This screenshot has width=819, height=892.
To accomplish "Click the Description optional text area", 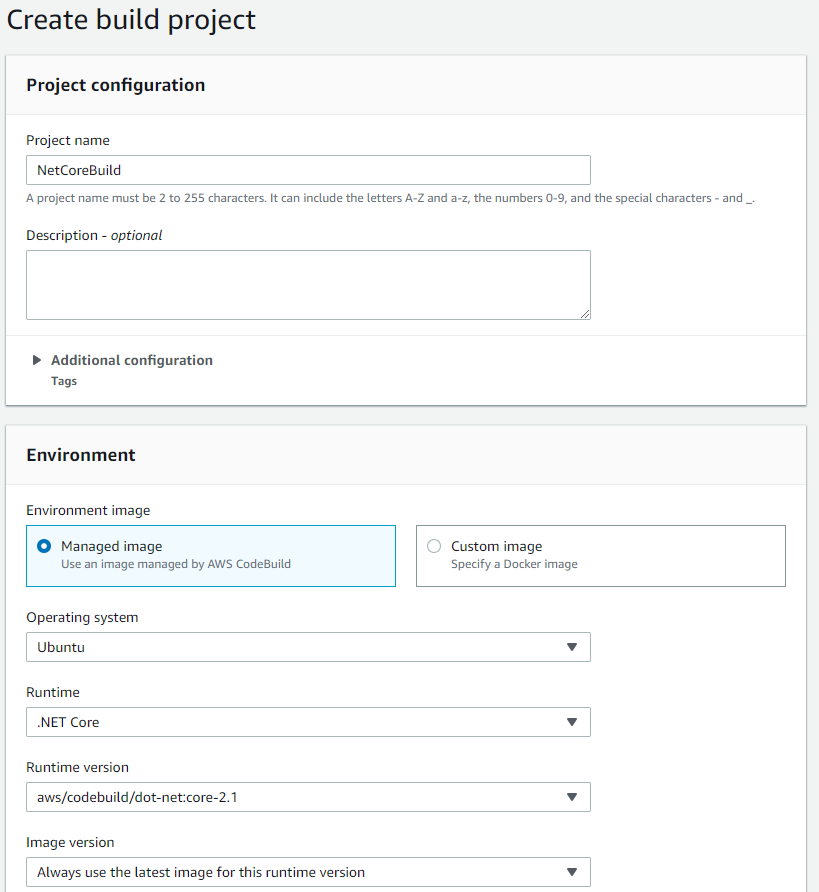I will 307,285.
